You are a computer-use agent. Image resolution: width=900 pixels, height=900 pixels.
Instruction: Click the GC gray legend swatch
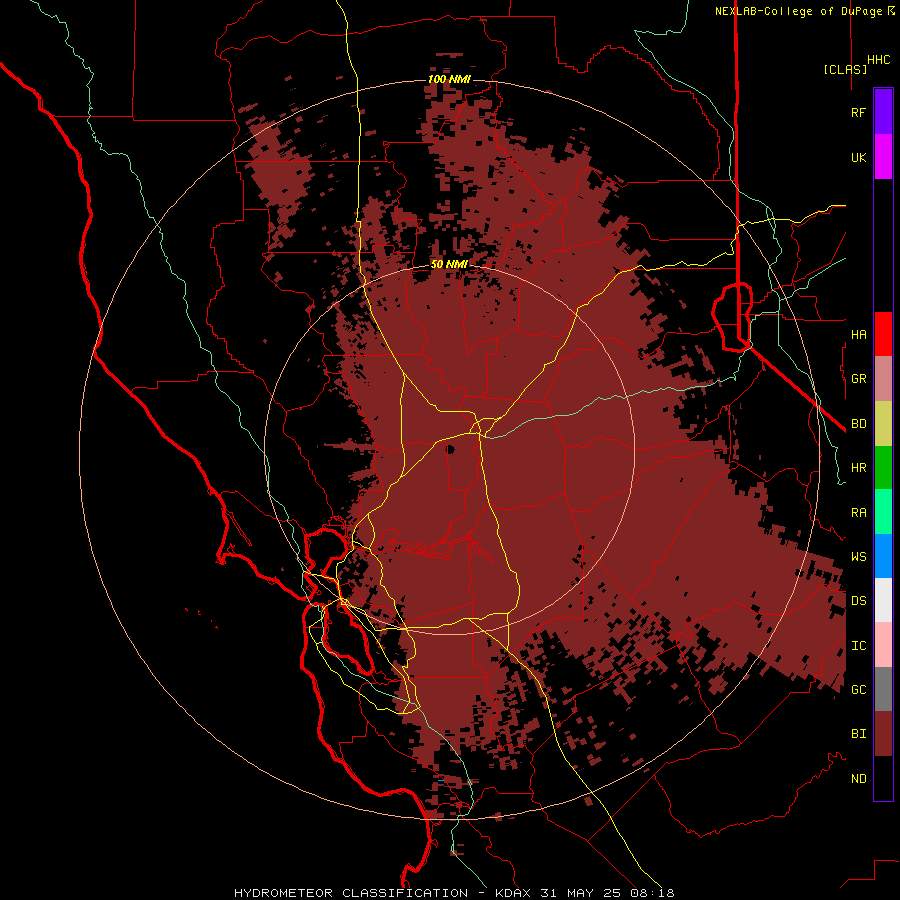[x=883, y=689]
